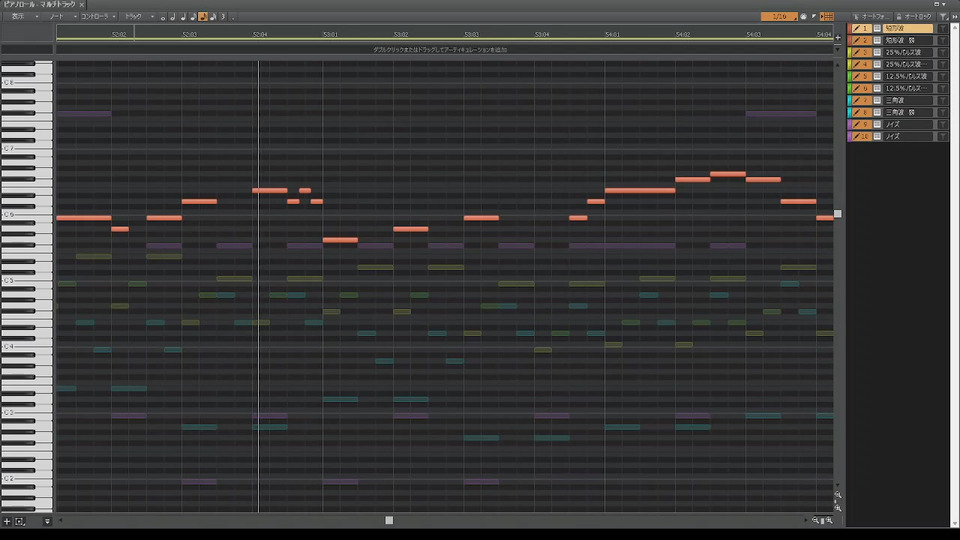Click piano roll scroll-up arrow
Image resolution: width=960 pixels, height=540 pixels.
(x=838, y=64)
